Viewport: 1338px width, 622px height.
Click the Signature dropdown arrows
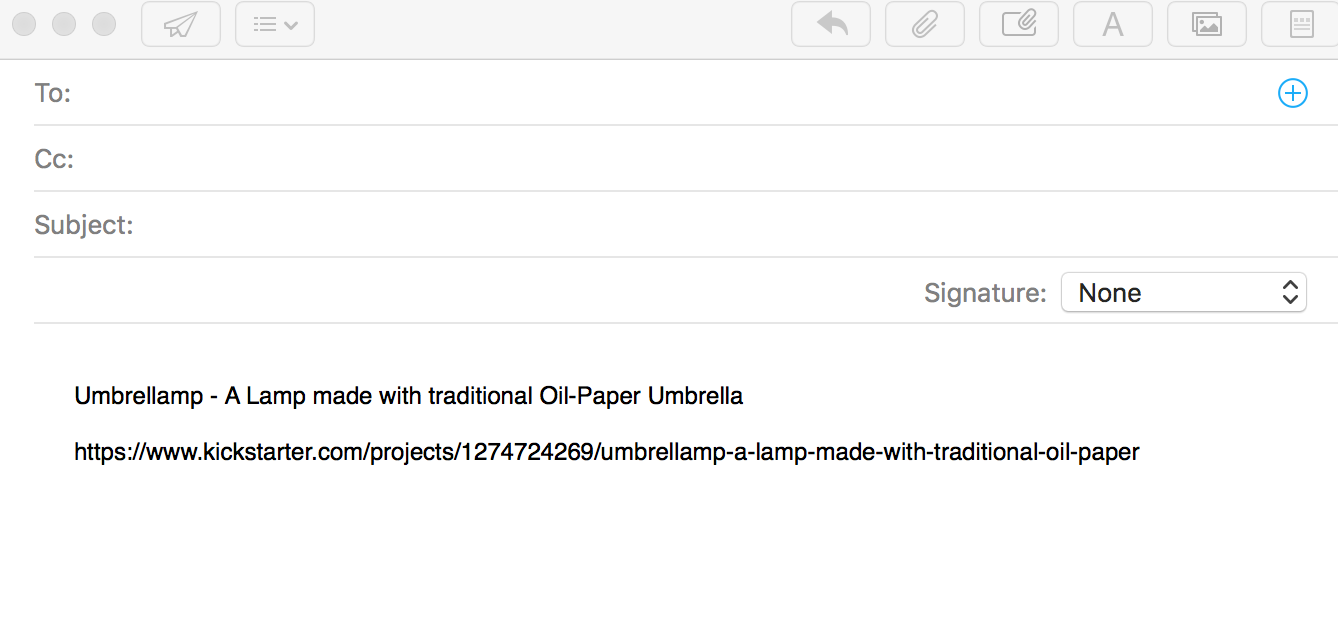1290,293
